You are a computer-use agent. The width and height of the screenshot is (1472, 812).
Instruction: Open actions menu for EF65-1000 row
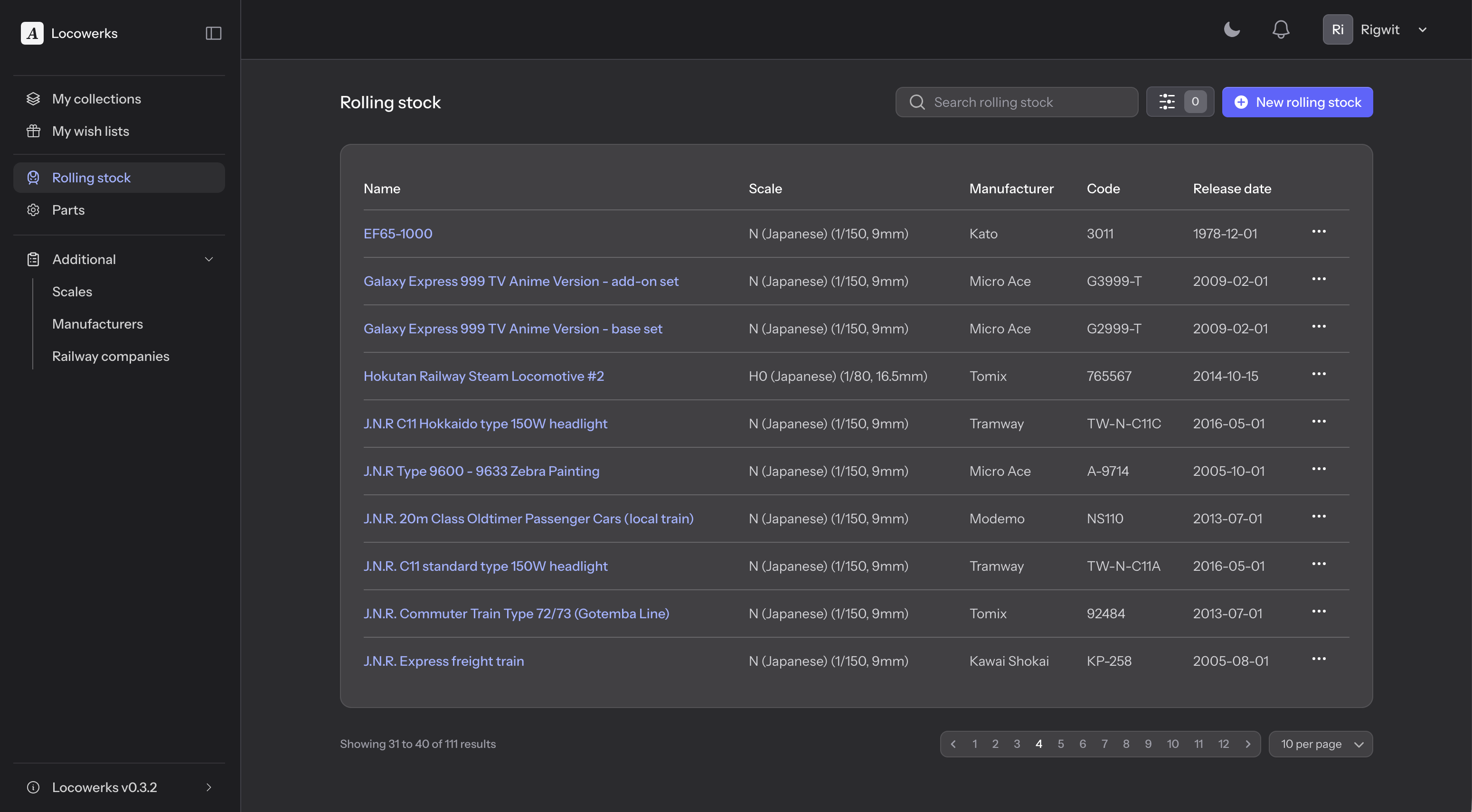(1319, 231)
